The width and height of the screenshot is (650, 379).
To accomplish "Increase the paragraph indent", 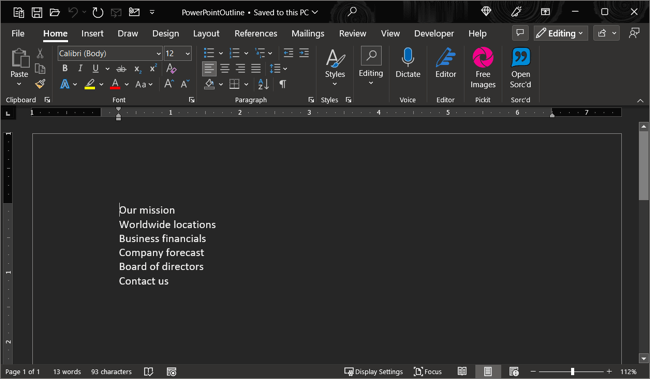I will [x=304, y=53].
